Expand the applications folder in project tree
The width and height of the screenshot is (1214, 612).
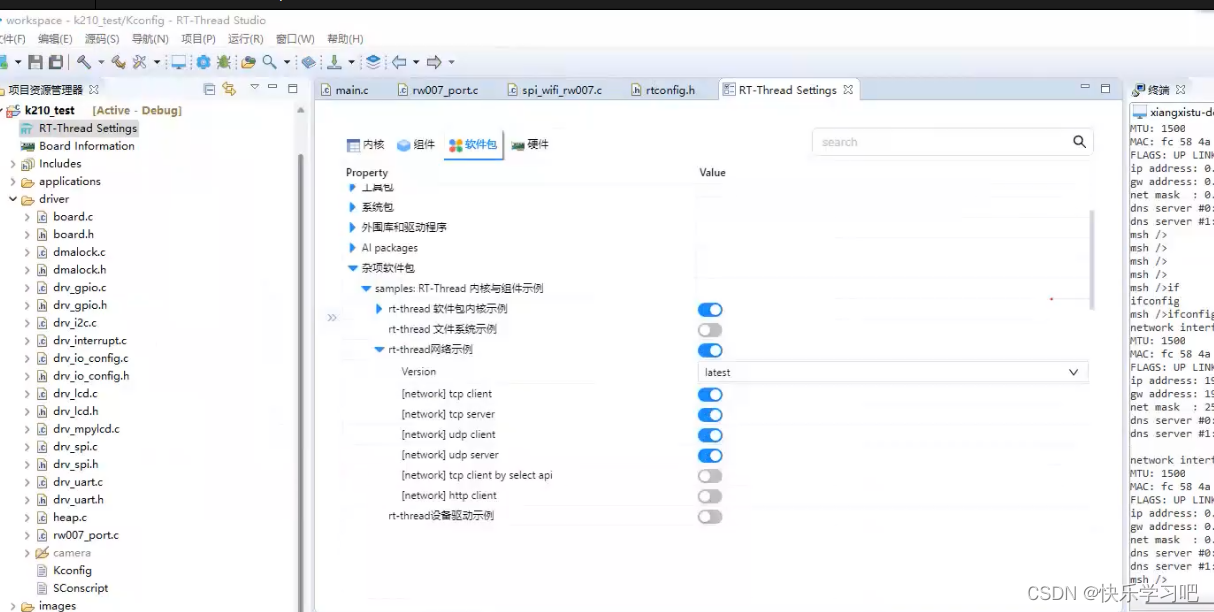(13, 182)
